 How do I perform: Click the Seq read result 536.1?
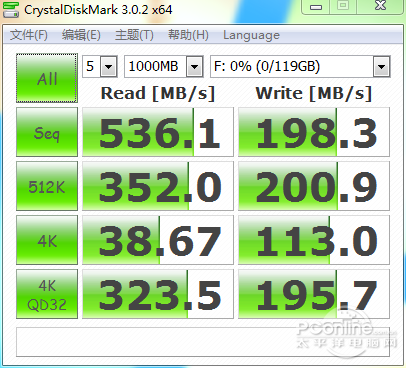coord(158,132)
